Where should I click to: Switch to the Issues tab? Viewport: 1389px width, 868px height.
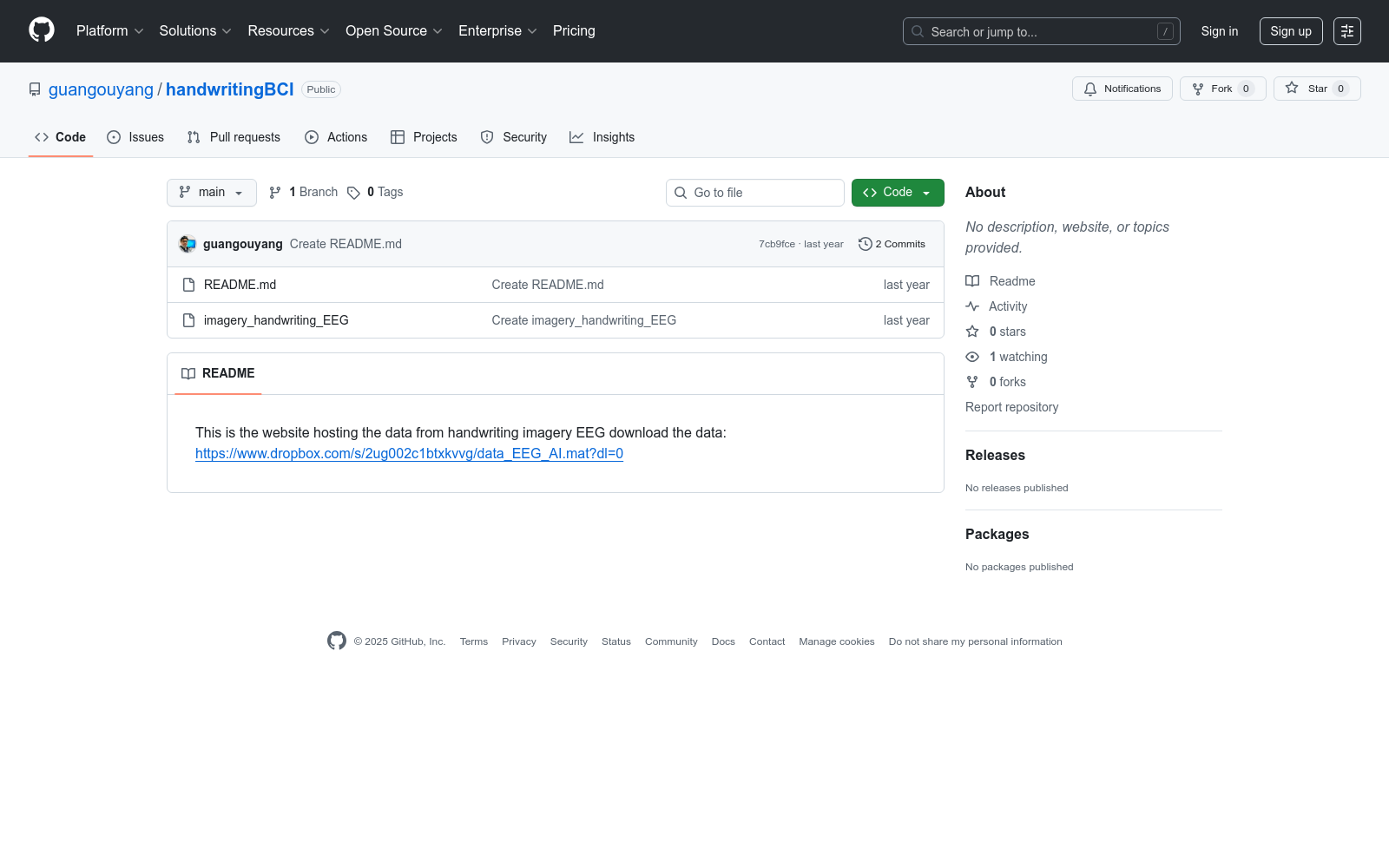(x=135, y=137)
